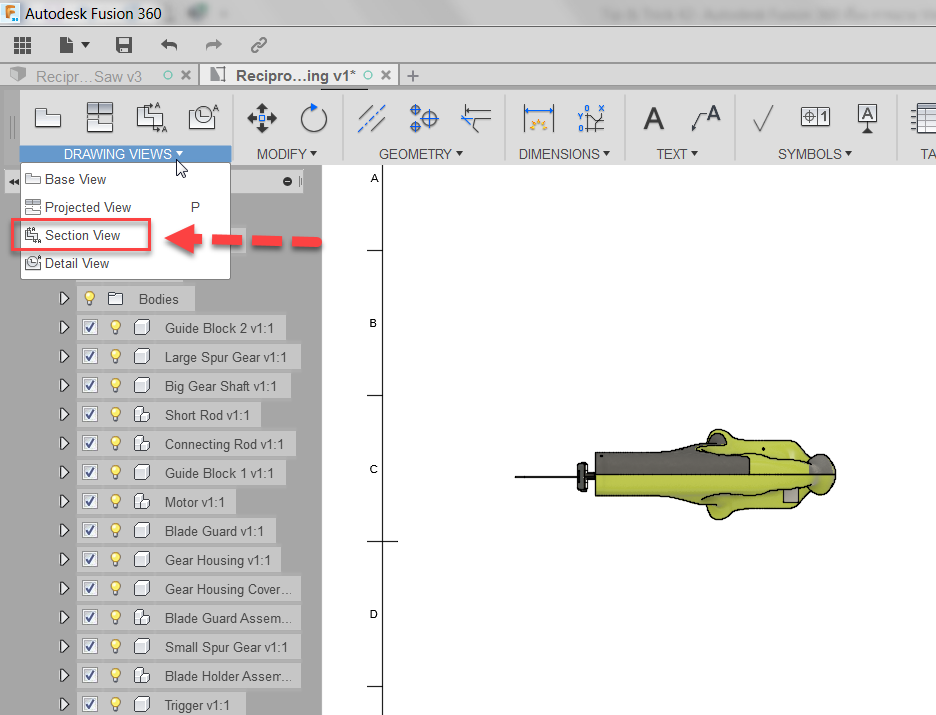Select the Rotate tool icon
The height and width of the screenshot is (715, 936).
point(313,117)
